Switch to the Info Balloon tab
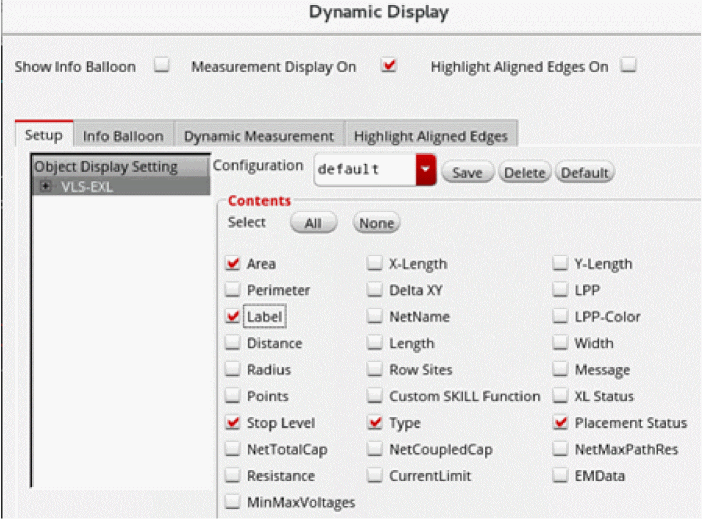 pyautogui.click(x=123, y=136)
